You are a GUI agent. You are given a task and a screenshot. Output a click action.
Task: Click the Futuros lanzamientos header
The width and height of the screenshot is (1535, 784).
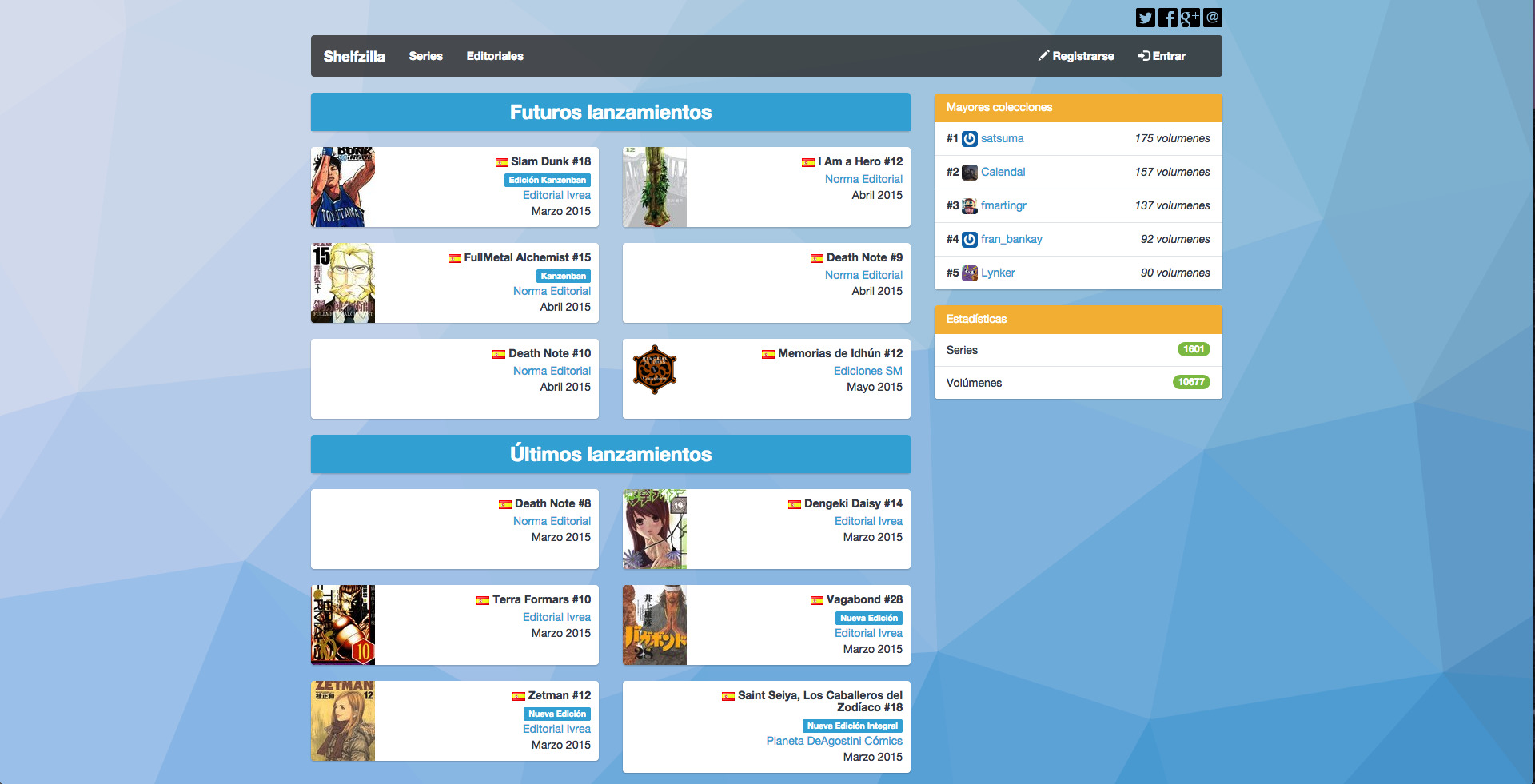(611, 112)
